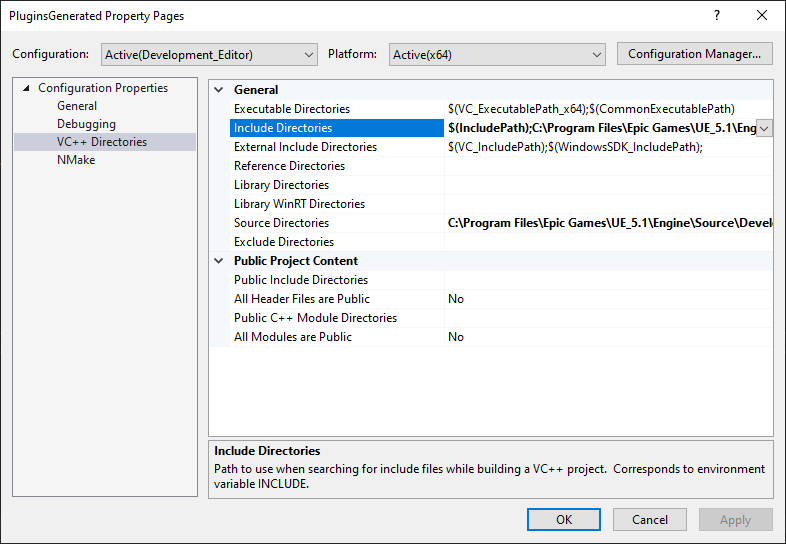
Task: Click the Configuration Properties root label
Action: pos(103,88)
